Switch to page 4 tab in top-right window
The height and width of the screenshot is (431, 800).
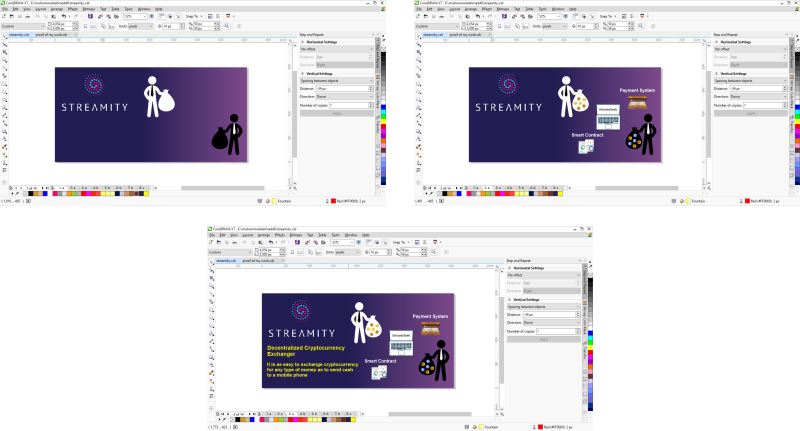tap(510, 188)
